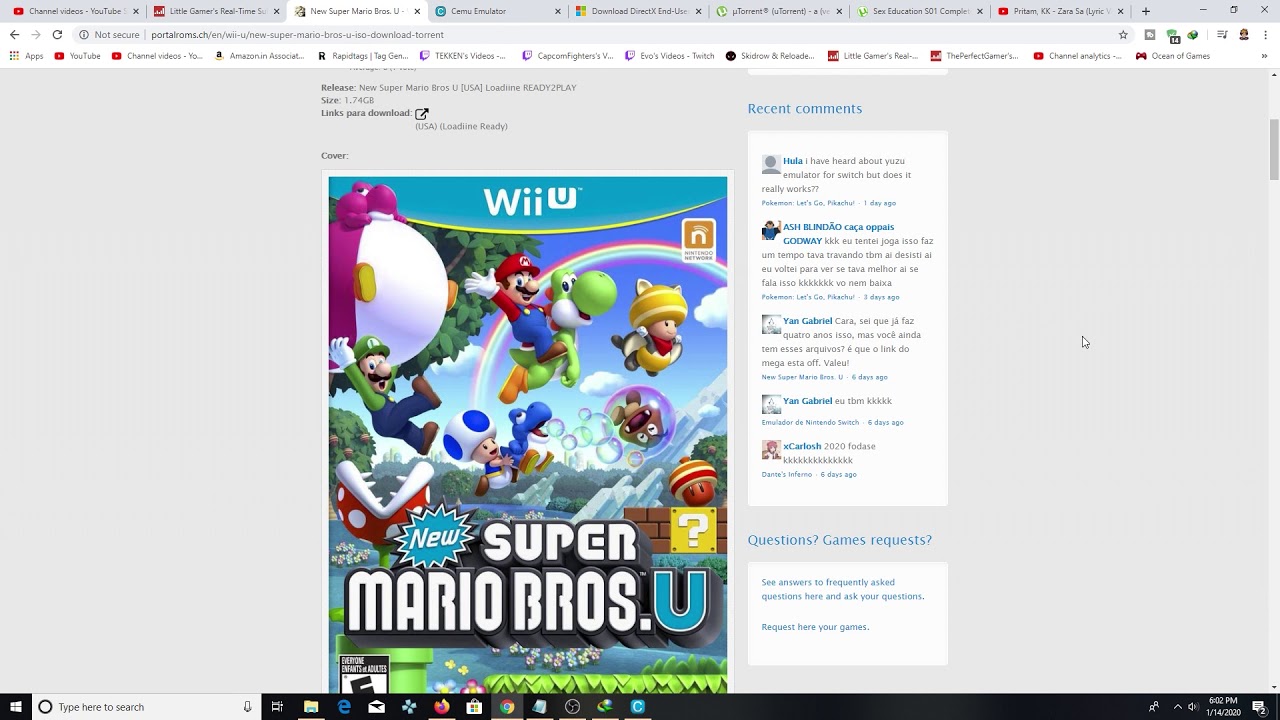Click the external link icon beside Links para download
The image size is (1280, 720).
[x=422, y=114]
